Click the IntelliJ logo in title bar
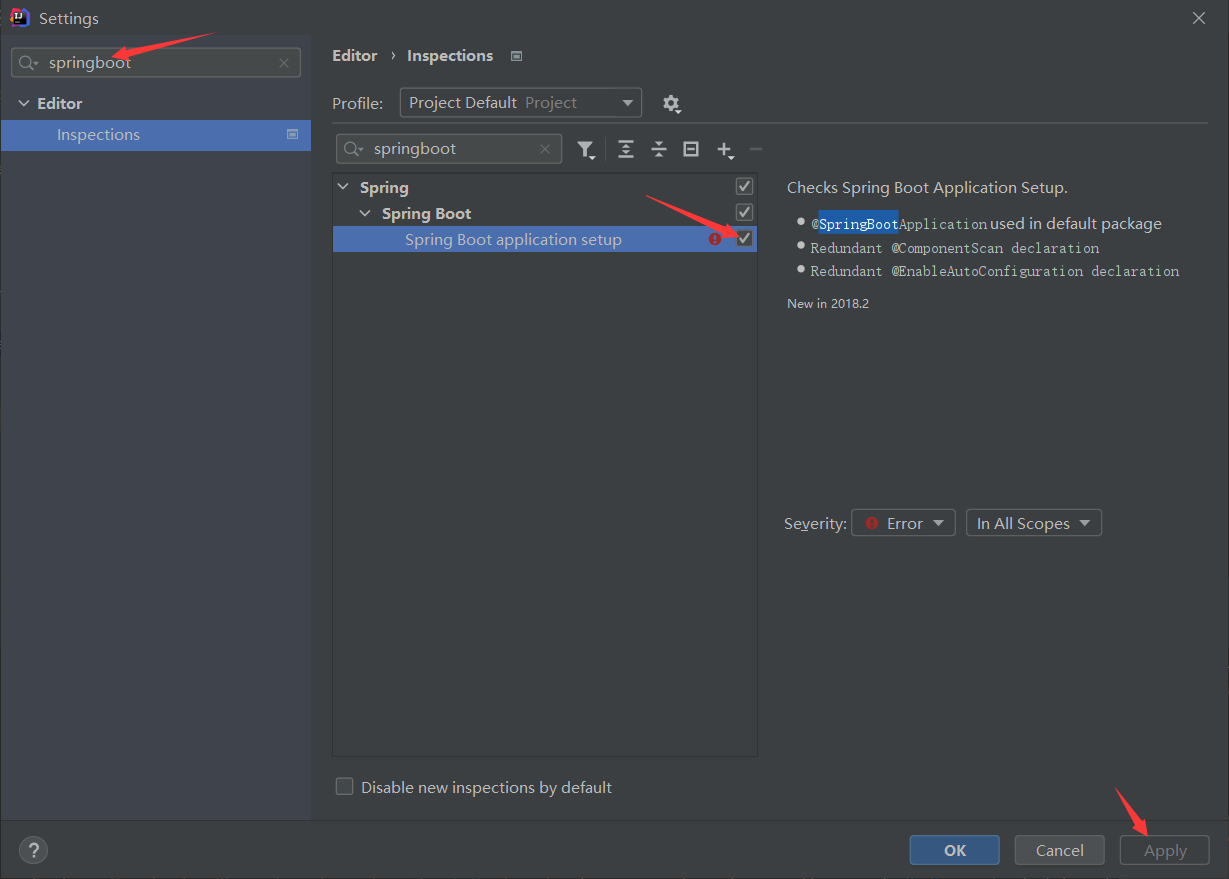The image size is (1229, 879). (19, 17)
